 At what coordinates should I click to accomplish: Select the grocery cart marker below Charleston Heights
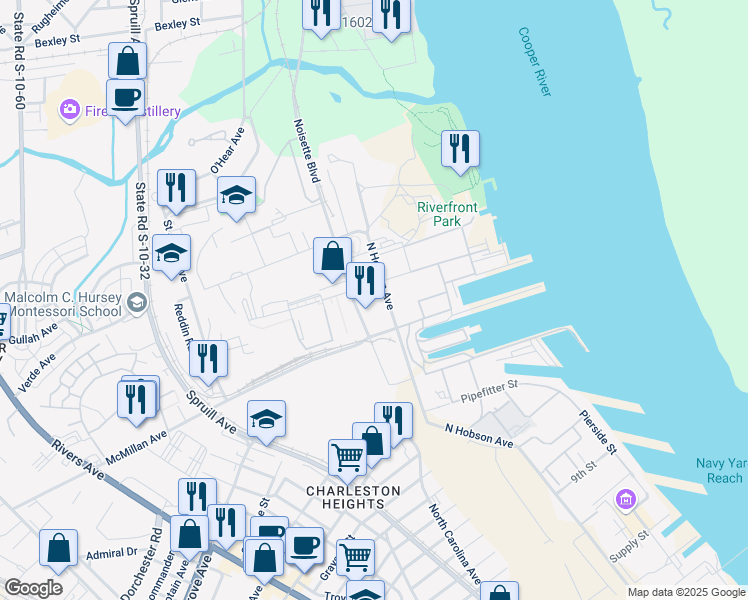click(x=356, y=558)
